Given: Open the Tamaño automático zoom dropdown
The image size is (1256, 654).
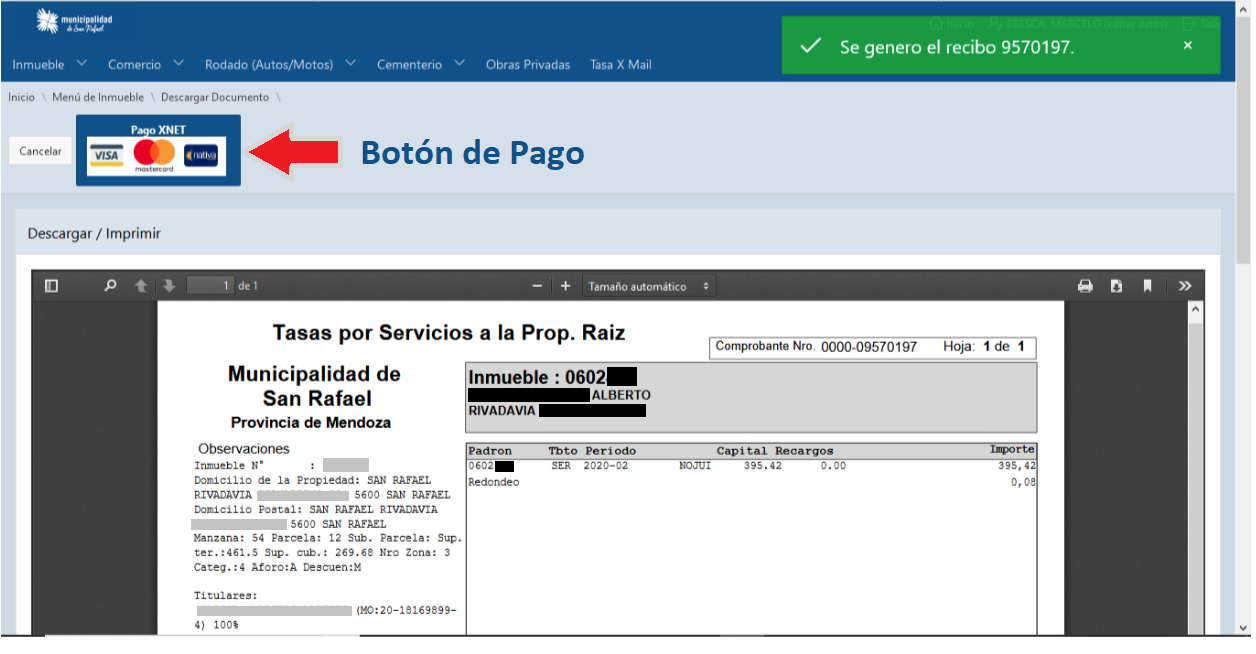Looking at the screenshot, I should (x=648, y=286).
